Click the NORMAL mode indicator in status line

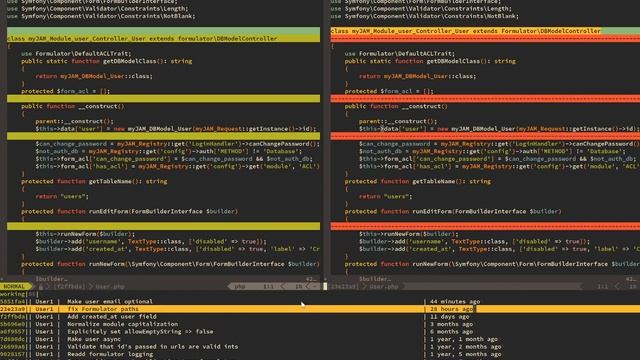coord(15,287)
